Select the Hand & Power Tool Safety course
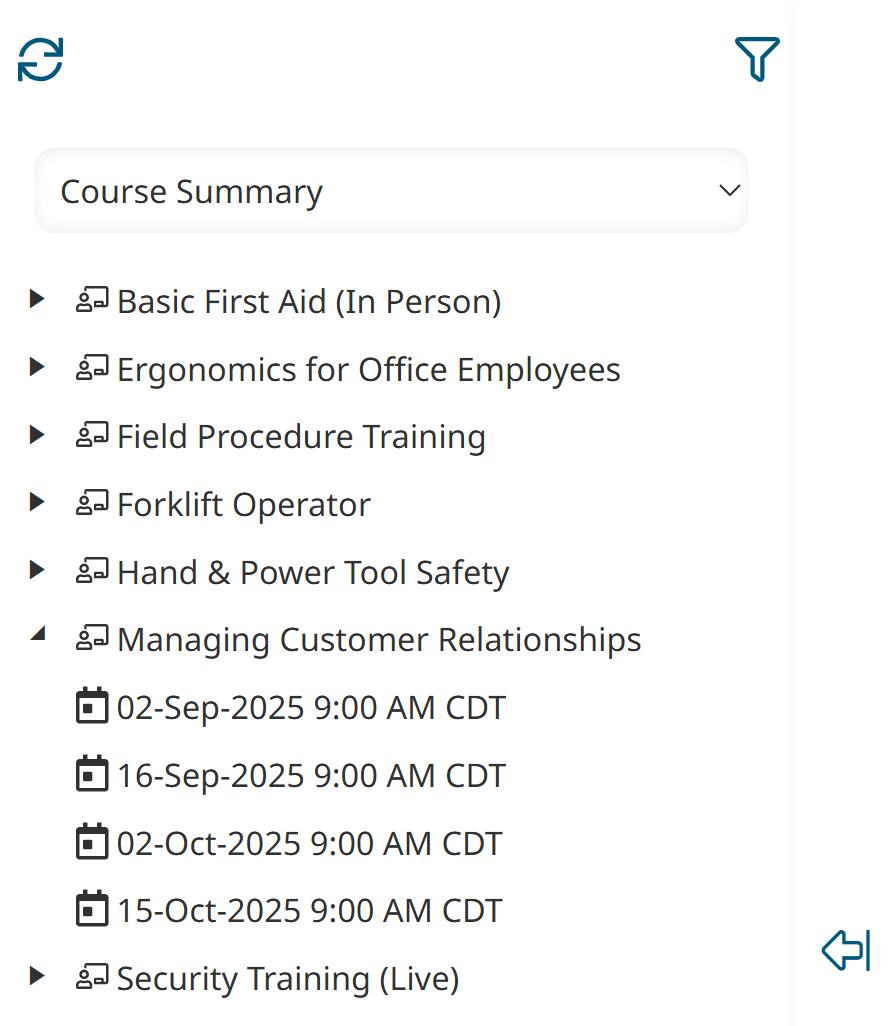The image size is (896, 1026). [313, 573]
